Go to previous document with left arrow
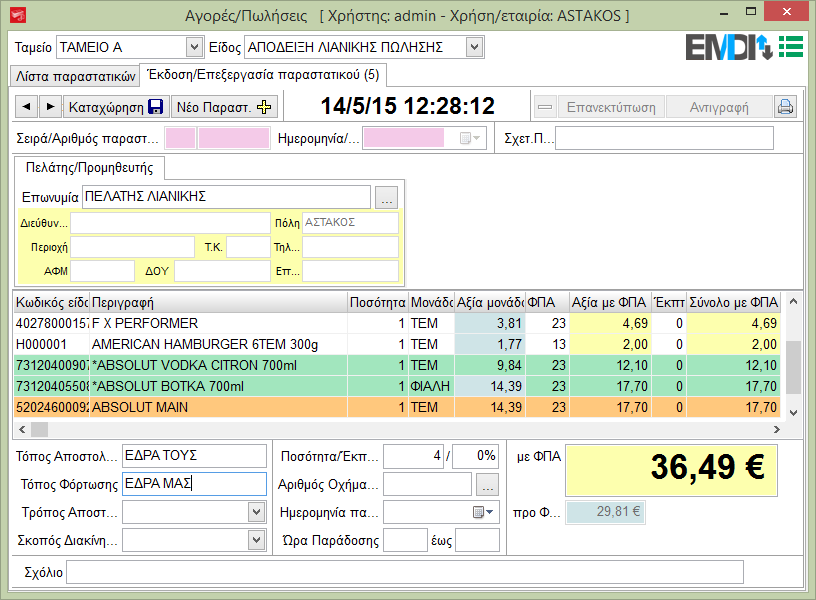Viewport: 816px width, 600px height. tap(26, 107)
